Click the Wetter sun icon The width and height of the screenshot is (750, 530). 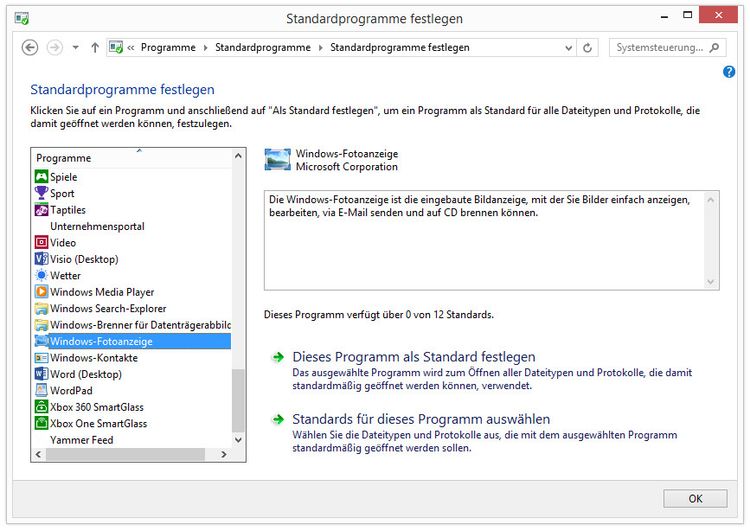point(42,276)
